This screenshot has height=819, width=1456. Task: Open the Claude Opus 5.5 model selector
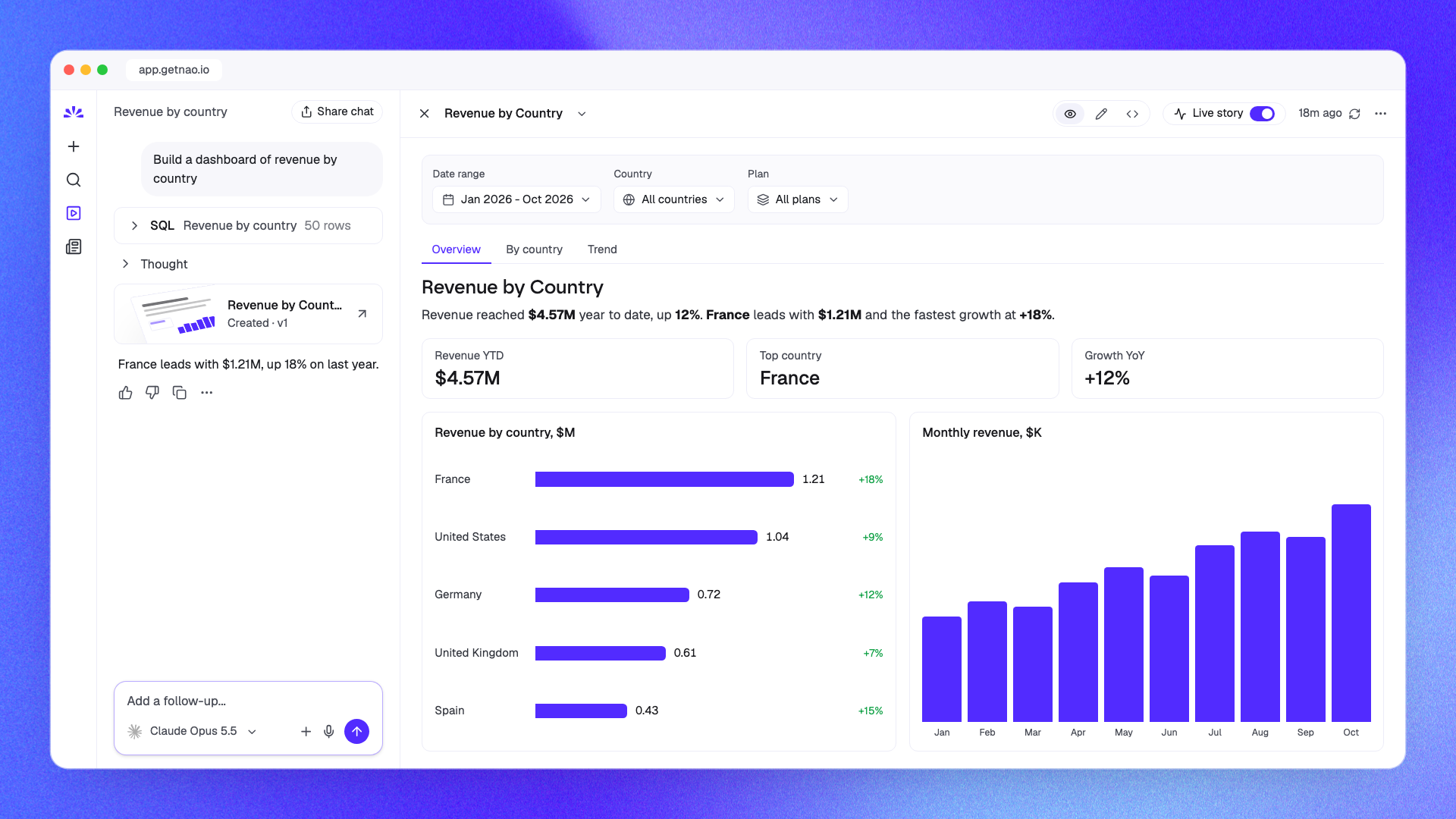(x=193, y=732)
